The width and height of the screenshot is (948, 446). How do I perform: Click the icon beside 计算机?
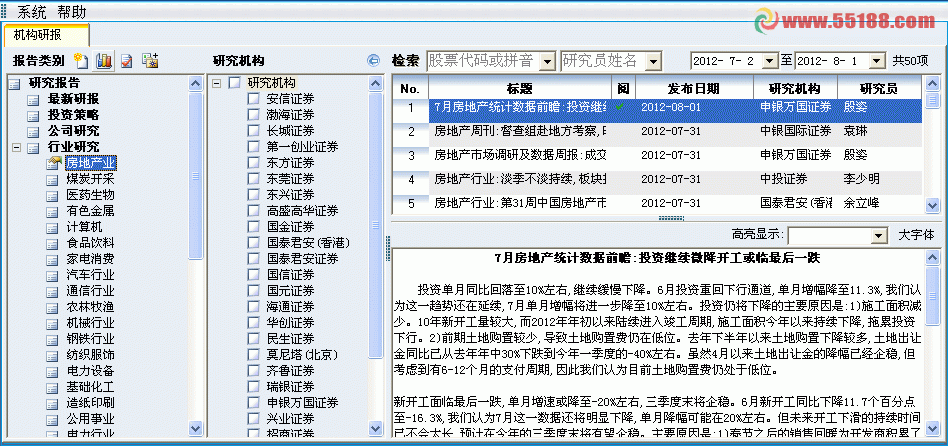point(52,227)
